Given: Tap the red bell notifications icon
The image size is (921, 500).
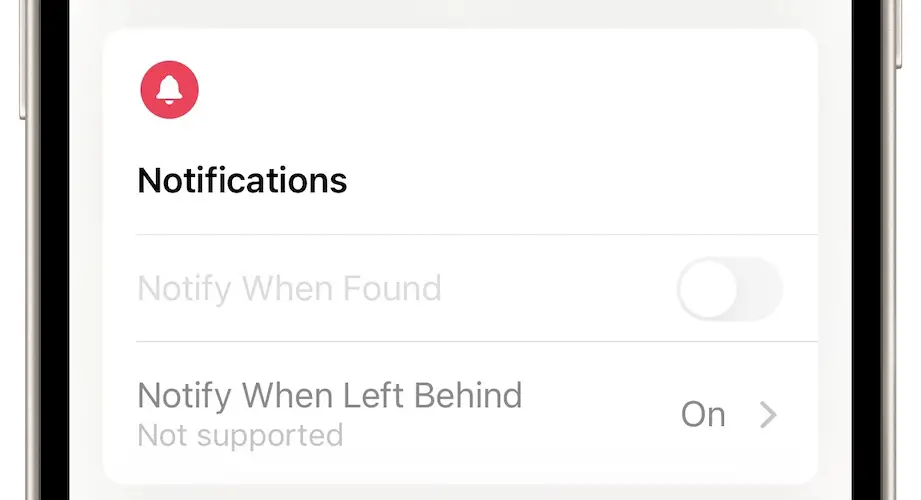Looking at the screenshot, I should click(169, 89).
